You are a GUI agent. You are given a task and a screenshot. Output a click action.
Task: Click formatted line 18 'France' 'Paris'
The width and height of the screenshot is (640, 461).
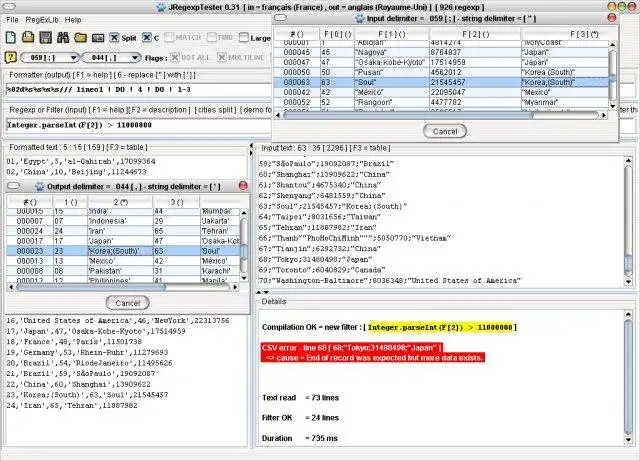coord(74,342)
